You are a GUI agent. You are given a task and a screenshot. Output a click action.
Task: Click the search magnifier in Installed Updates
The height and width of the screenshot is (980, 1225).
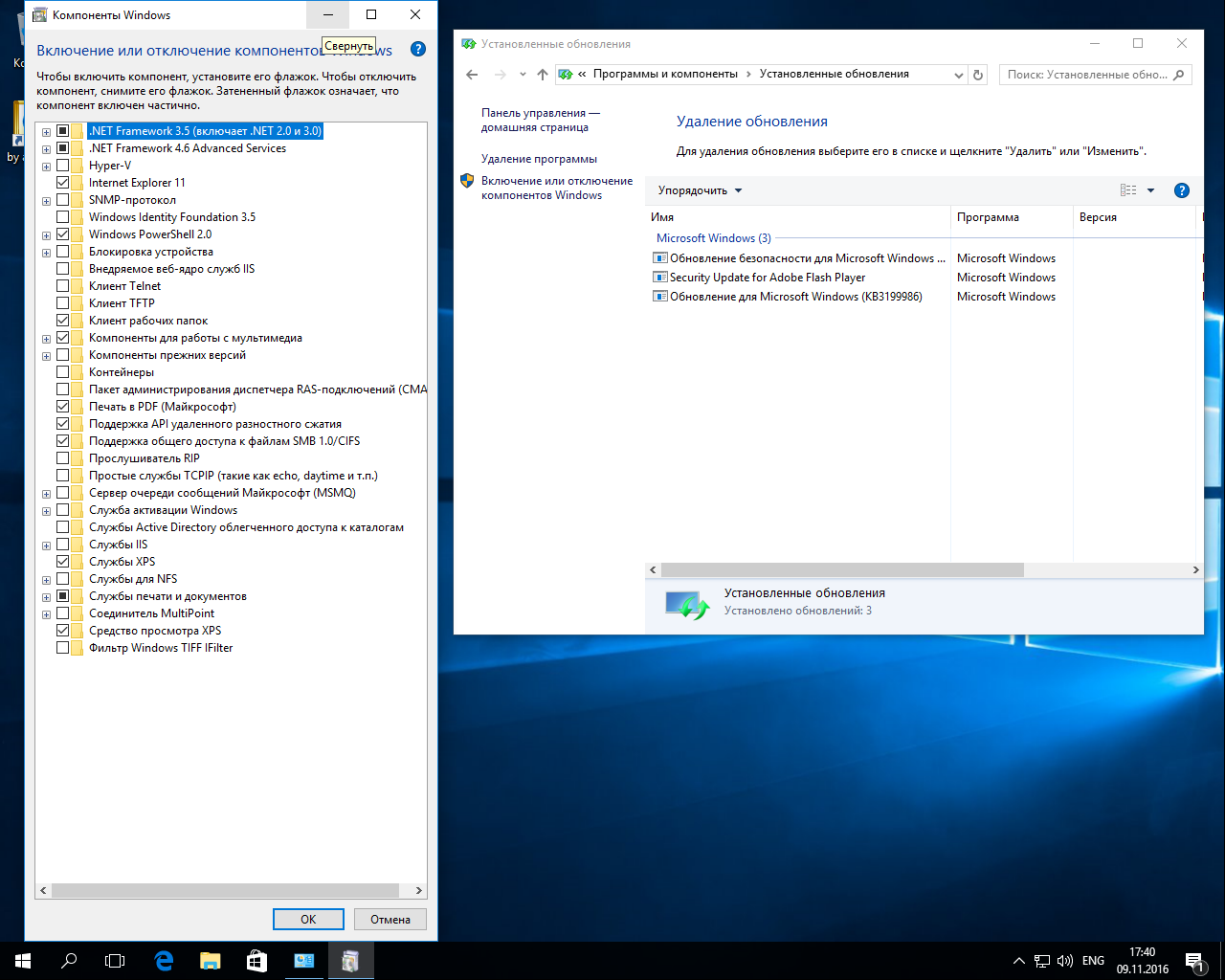(1179, 75)
